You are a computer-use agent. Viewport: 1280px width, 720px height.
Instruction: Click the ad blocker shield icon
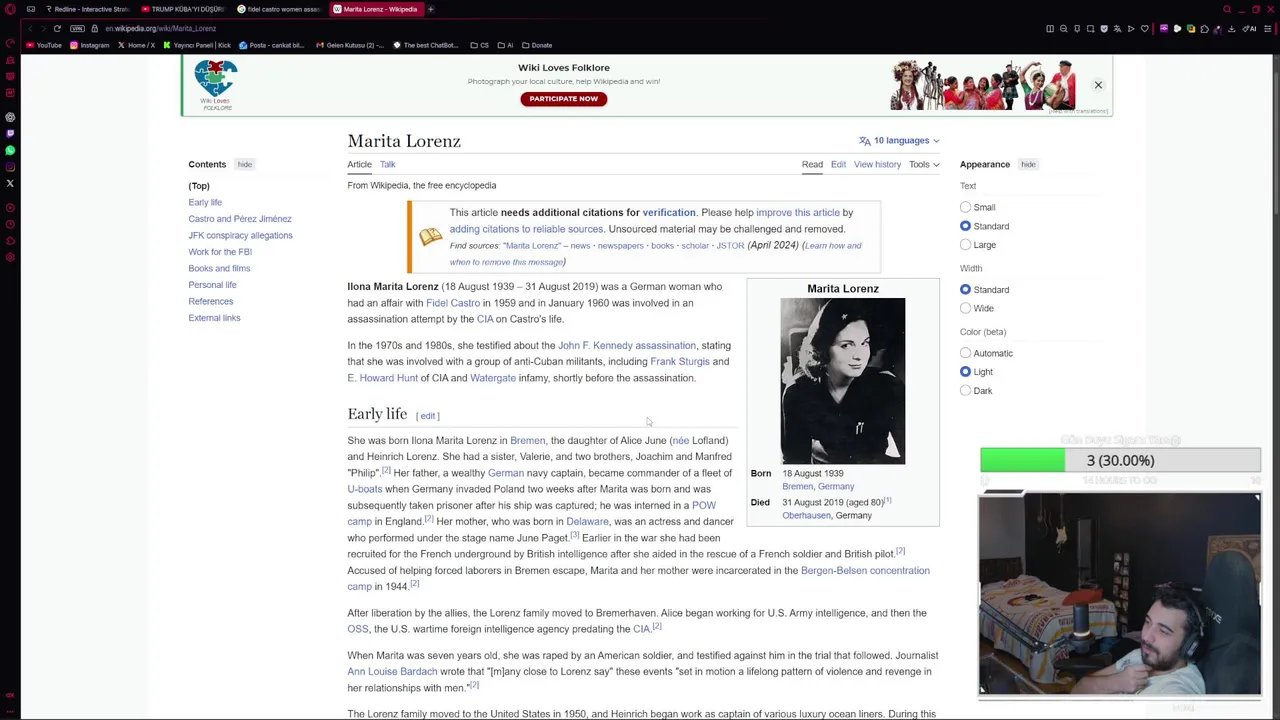[1104, 29]
